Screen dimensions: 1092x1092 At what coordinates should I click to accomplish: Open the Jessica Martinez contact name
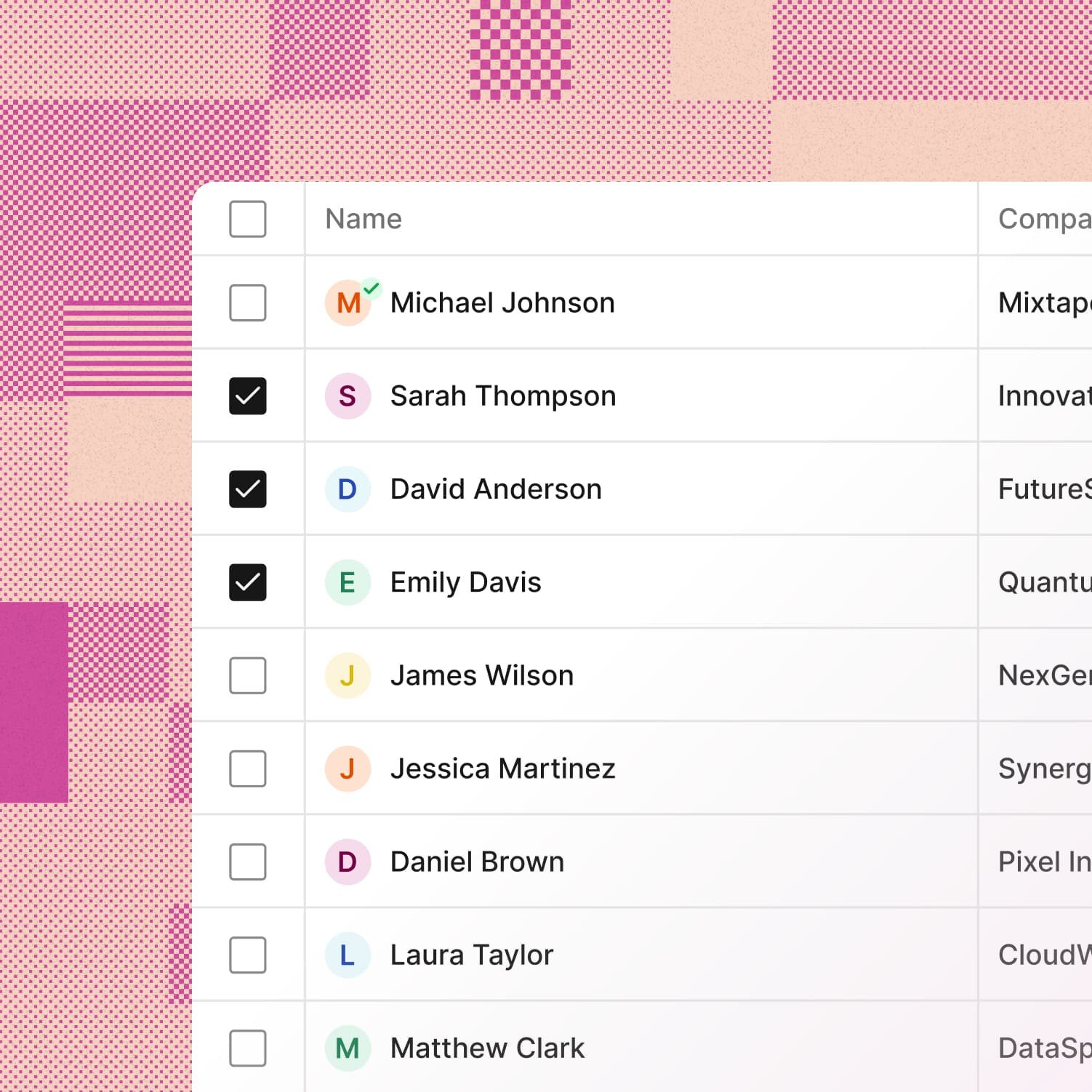pos(502,768)
